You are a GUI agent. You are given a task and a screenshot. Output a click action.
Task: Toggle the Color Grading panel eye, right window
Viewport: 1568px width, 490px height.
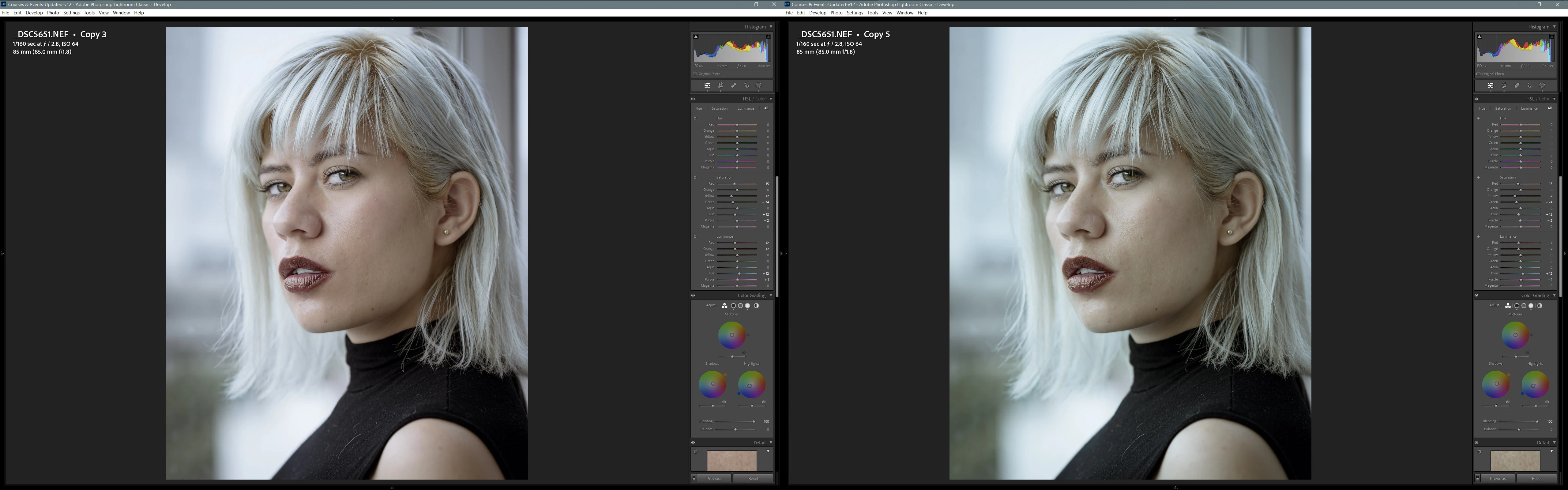1476,295
